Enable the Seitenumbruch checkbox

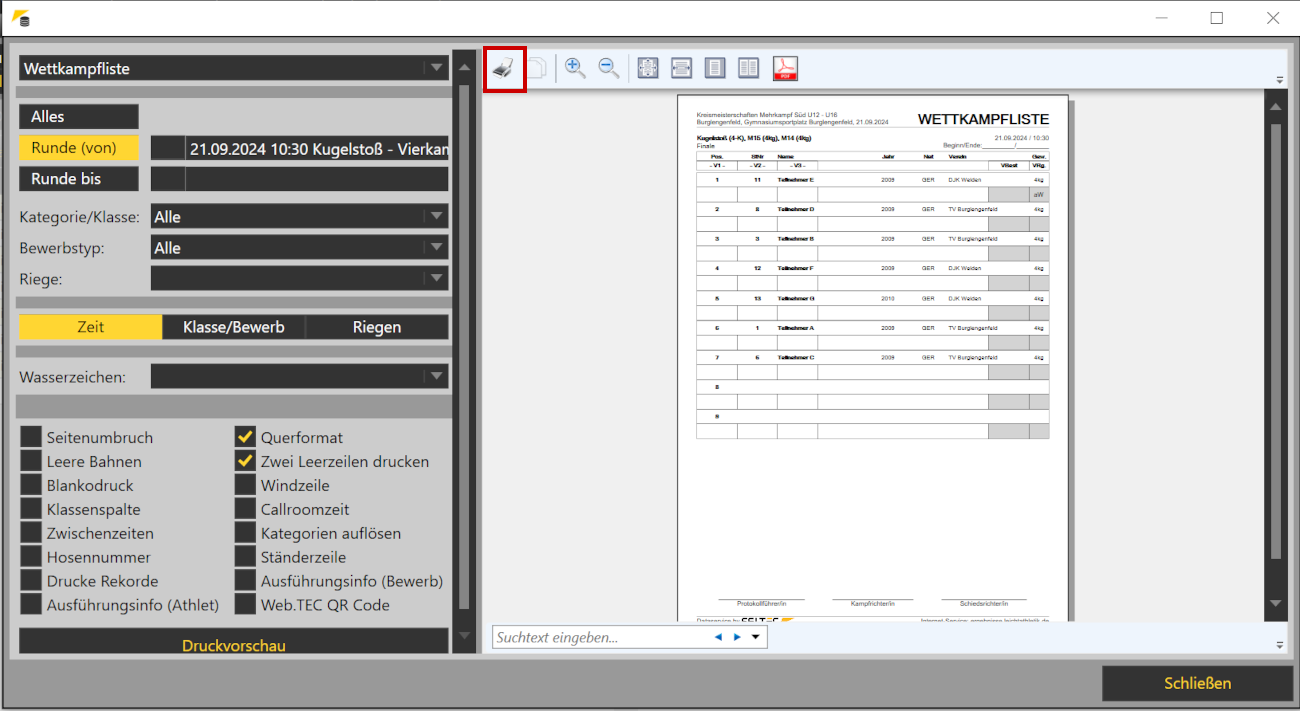tap(31, 437)
